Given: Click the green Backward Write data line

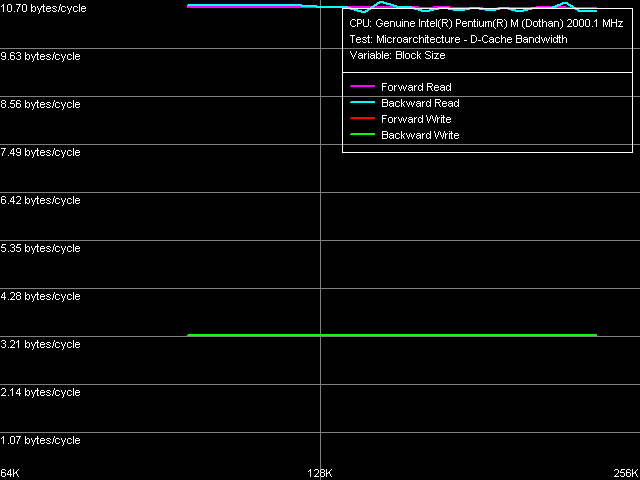Looking at the screenshot, I should click(x=392, y=335).
